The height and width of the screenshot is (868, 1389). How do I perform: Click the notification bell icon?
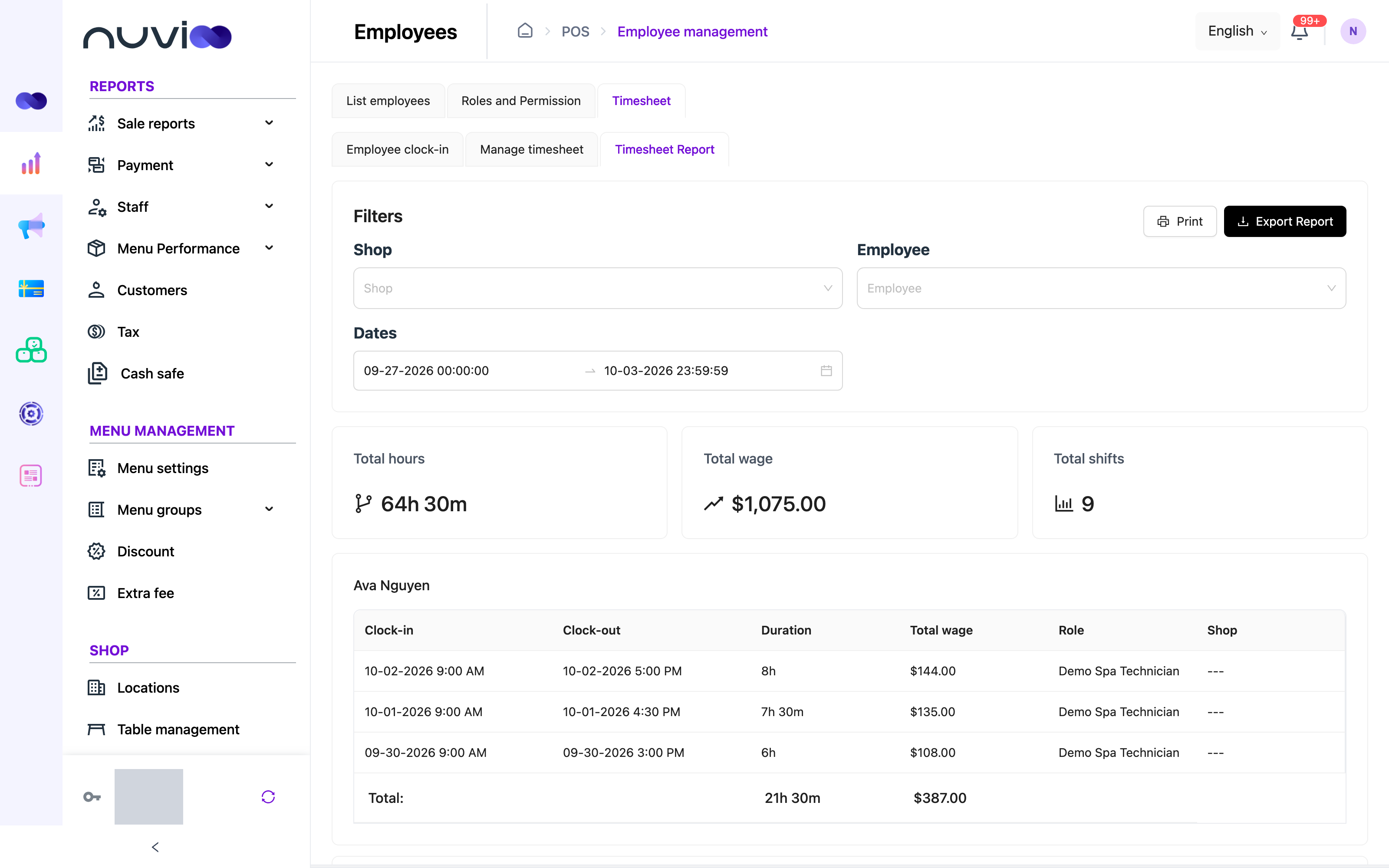click(1300, 31)
